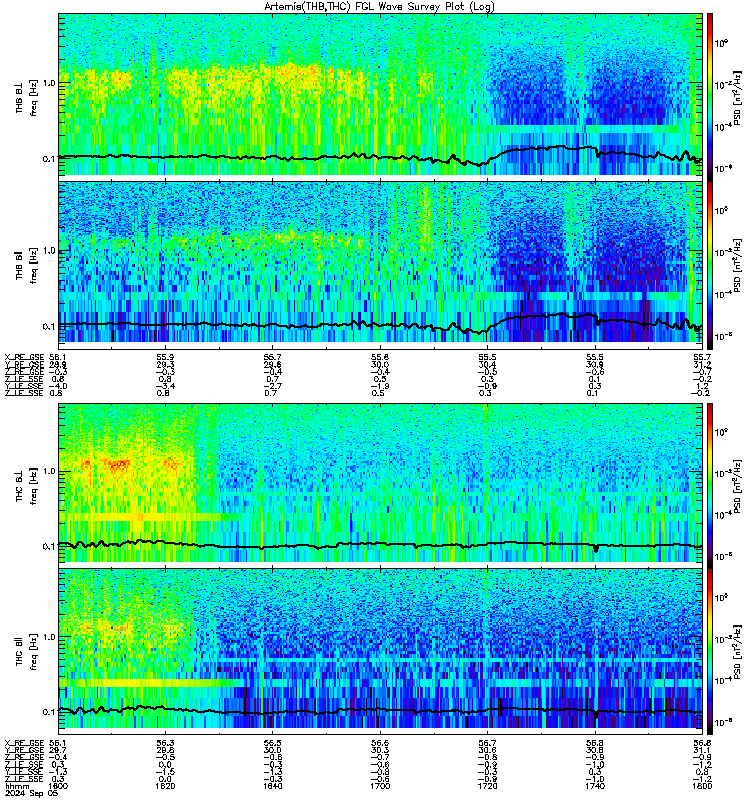Click the '1600' time tick label
This screenshot has width=750, height=800.
58,786
